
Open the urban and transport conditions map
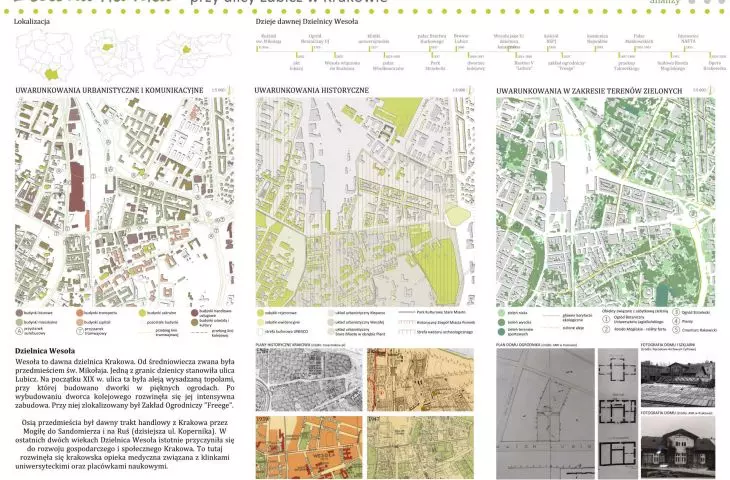click(x=125, y=202)
